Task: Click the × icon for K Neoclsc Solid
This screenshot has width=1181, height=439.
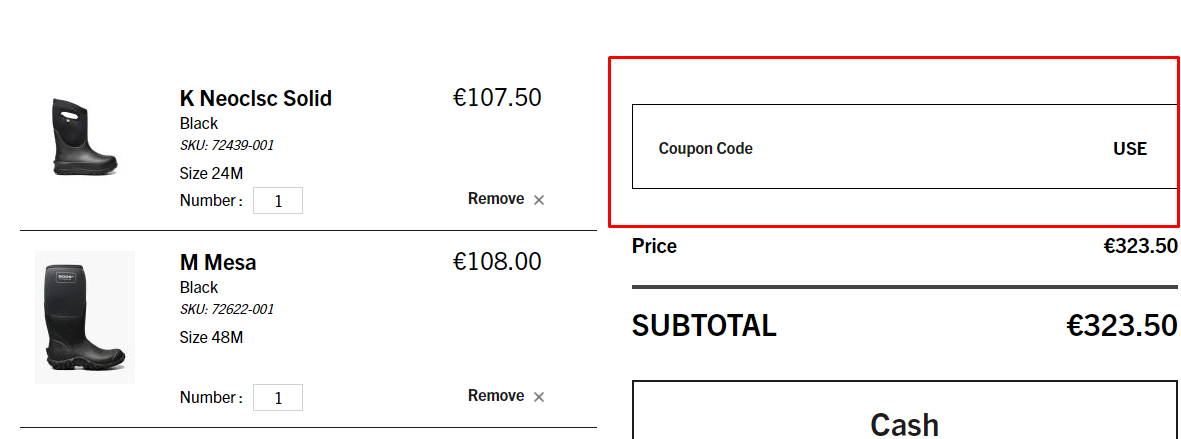Action: click(x=539, y=200)
